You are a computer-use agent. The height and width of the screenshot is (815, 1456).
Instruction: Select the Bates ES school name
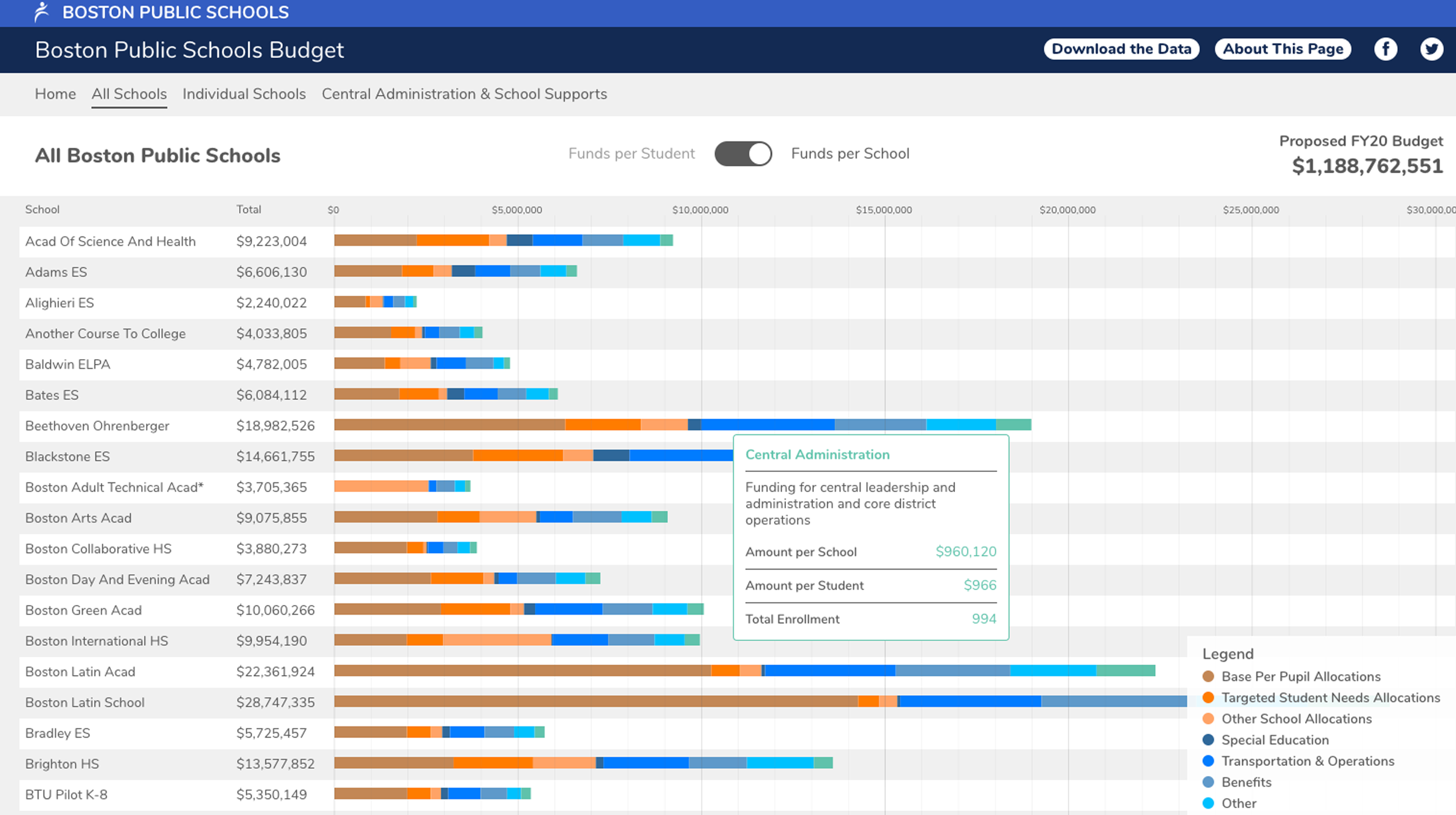click(51, 395)
